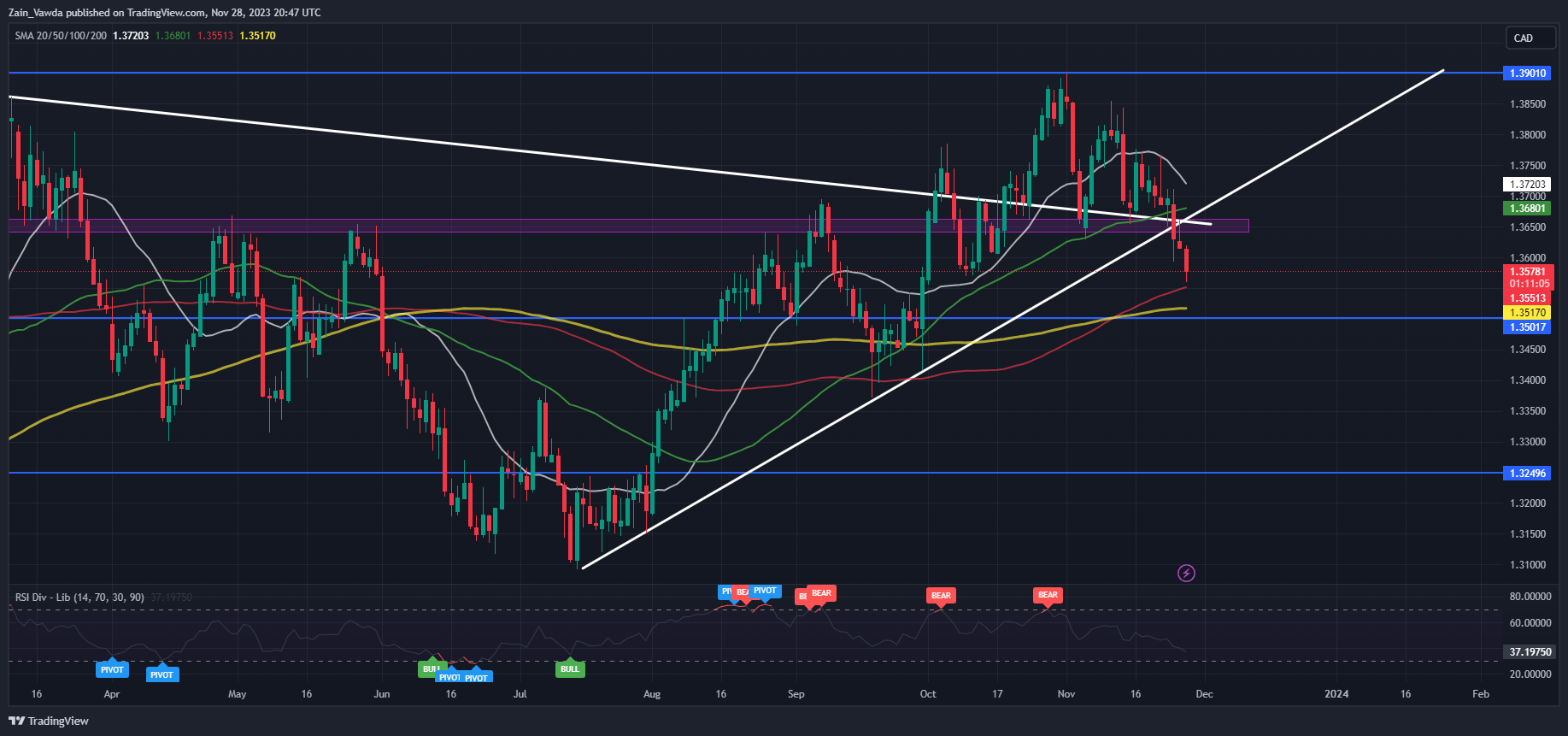Click the 2024 label on time axis
Viewport: 1568px width, 736px height.
tap(1336, 694)
